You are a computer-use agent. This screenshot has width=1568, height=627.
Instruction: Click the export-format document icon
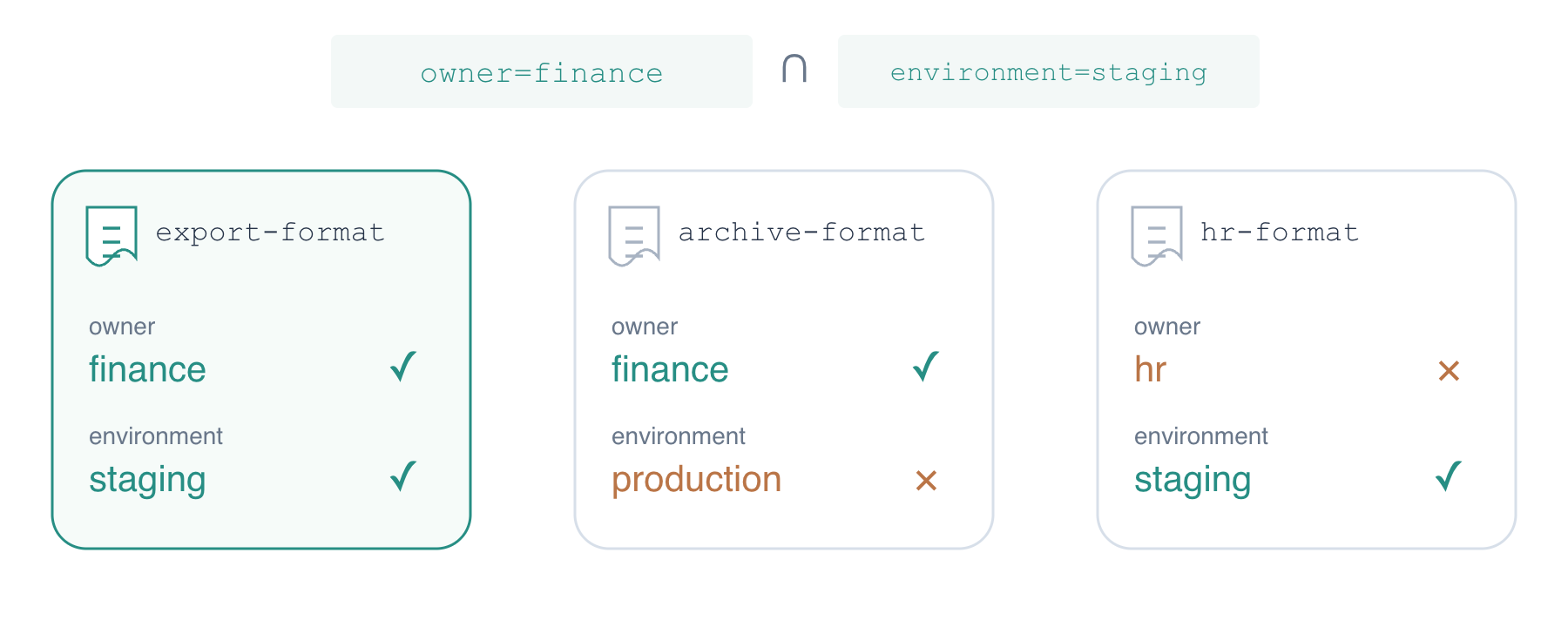tap(112, 235)
